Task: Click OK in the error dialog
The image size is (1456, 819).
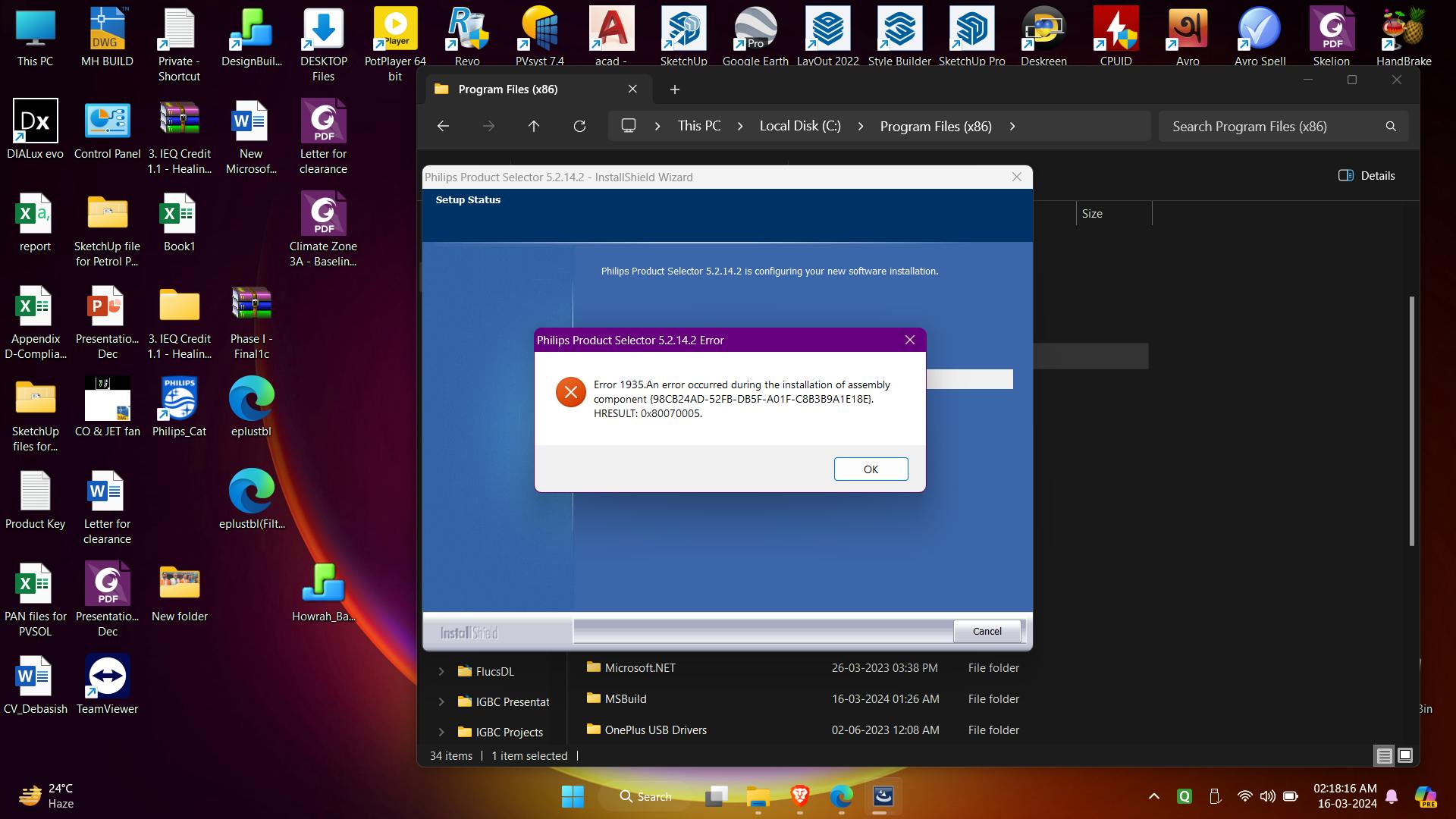Action: pos(871,469)
